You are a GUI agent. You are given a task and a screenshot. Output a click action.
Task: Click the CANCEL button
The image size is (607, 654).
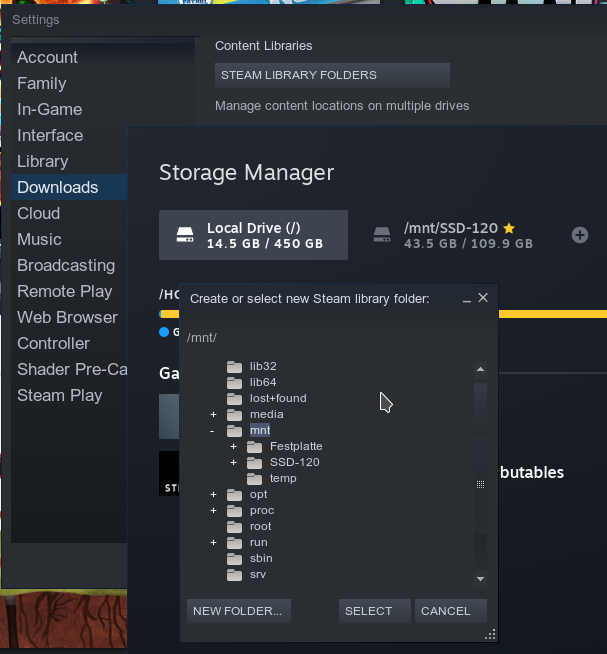point(451,611)
